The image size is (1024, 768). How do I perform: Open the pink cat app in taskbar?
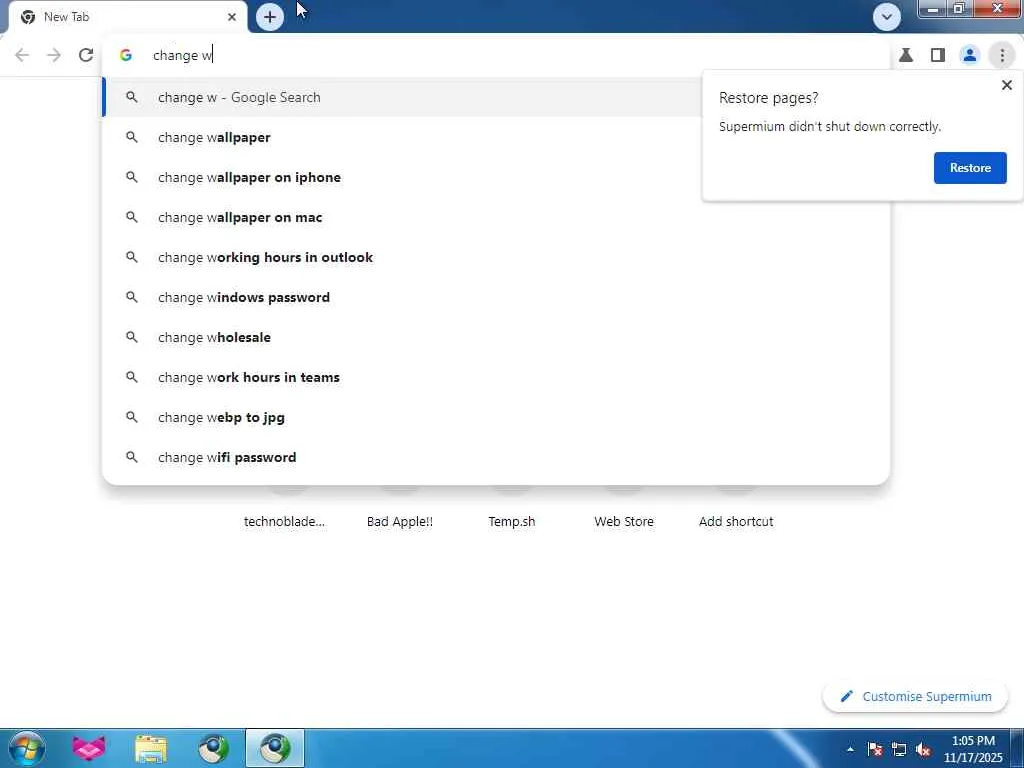[x=88, y=748]
